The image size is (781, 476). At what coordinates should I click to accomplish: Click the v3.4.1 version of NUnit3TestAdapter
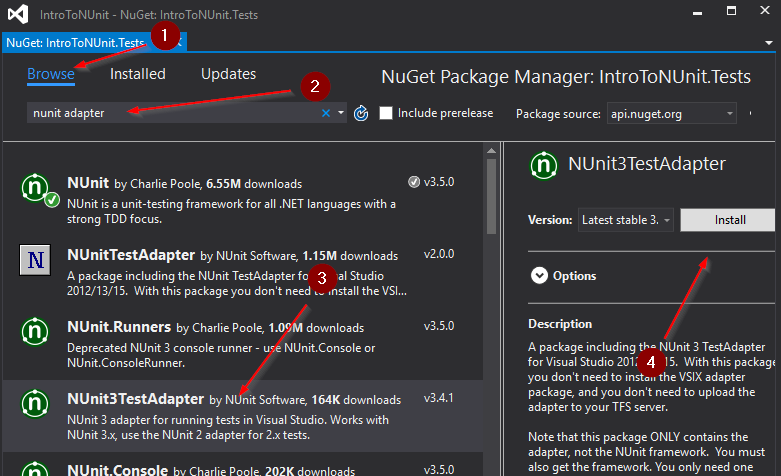tap(439, 398)
